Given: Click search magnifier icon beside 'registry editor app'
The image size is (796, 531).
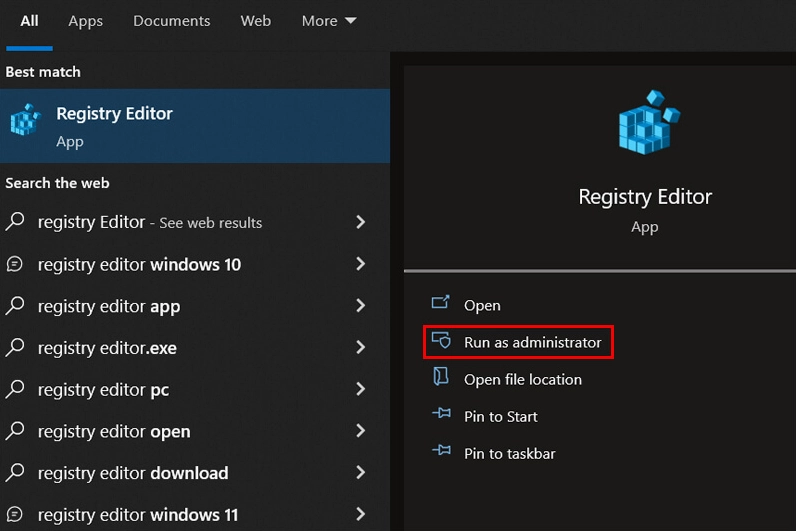Looking at the screenshot, I should pyautogui.click(x=15, y=305).
